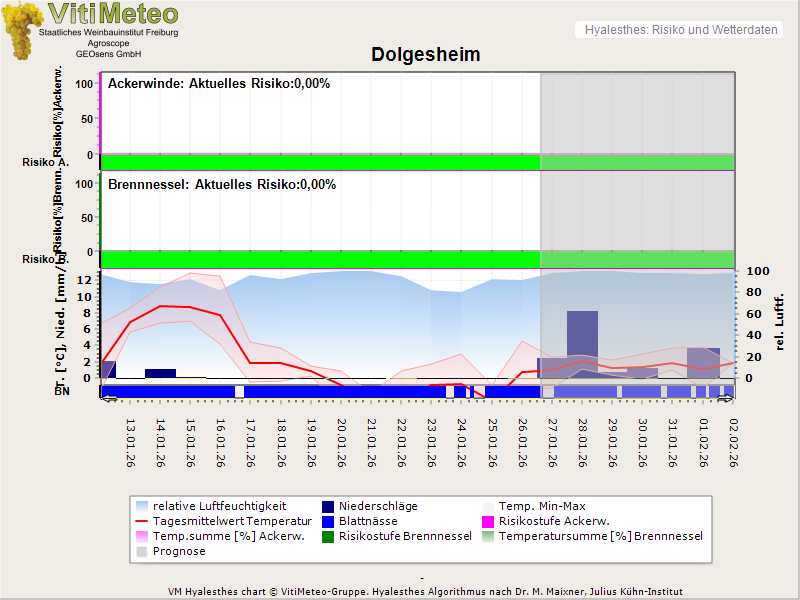Viewport: 800px width, 600px height.
Task: Click the magenta Risikostufe Ackerw. legend swatch
Action: point(487,521)
